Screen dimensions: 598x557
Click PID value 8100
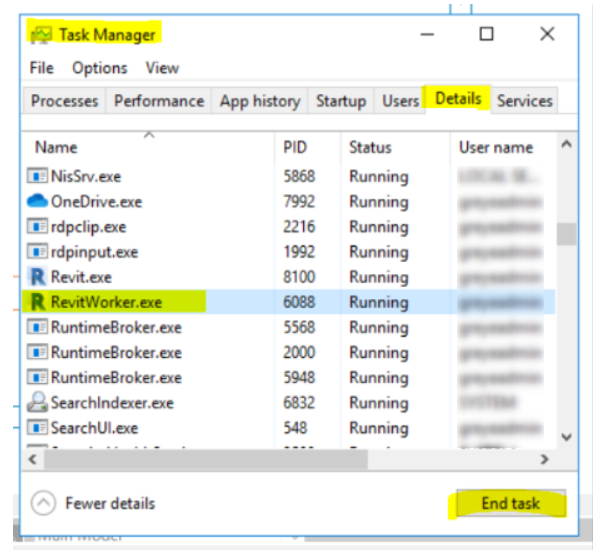(x=299, y=277)
